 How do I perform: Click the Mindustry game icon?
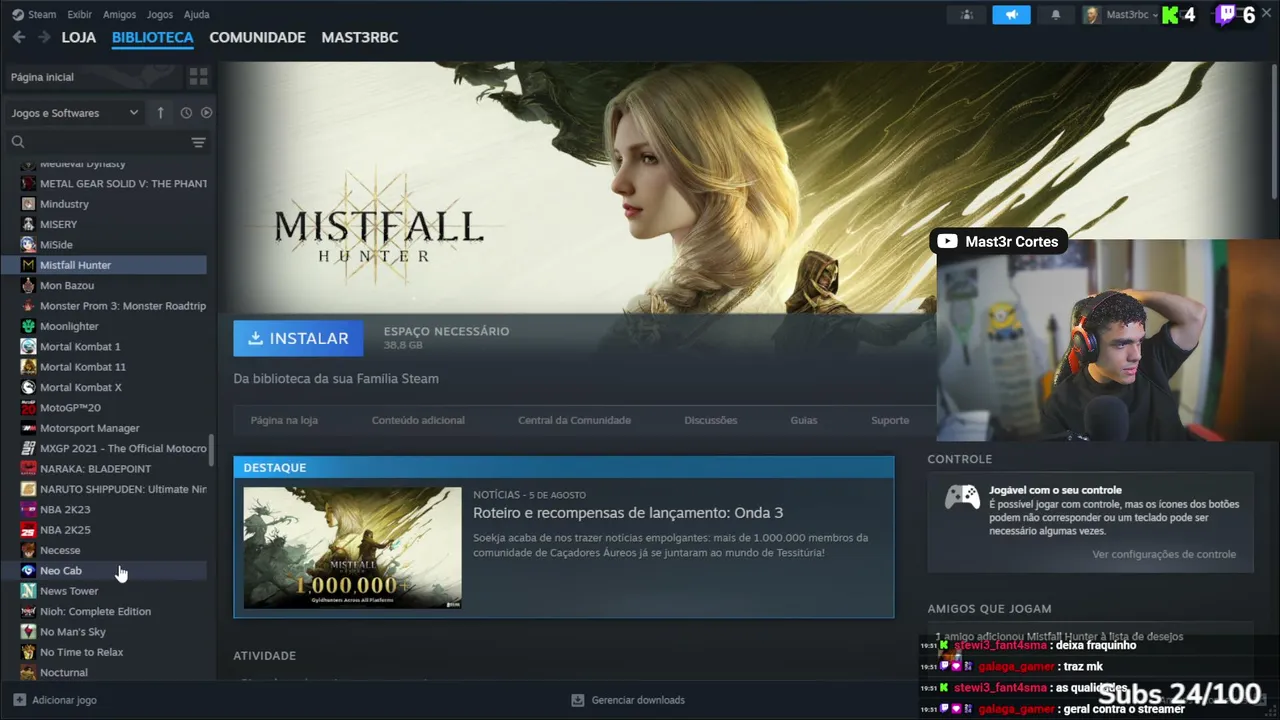click(x=29, y=204)
